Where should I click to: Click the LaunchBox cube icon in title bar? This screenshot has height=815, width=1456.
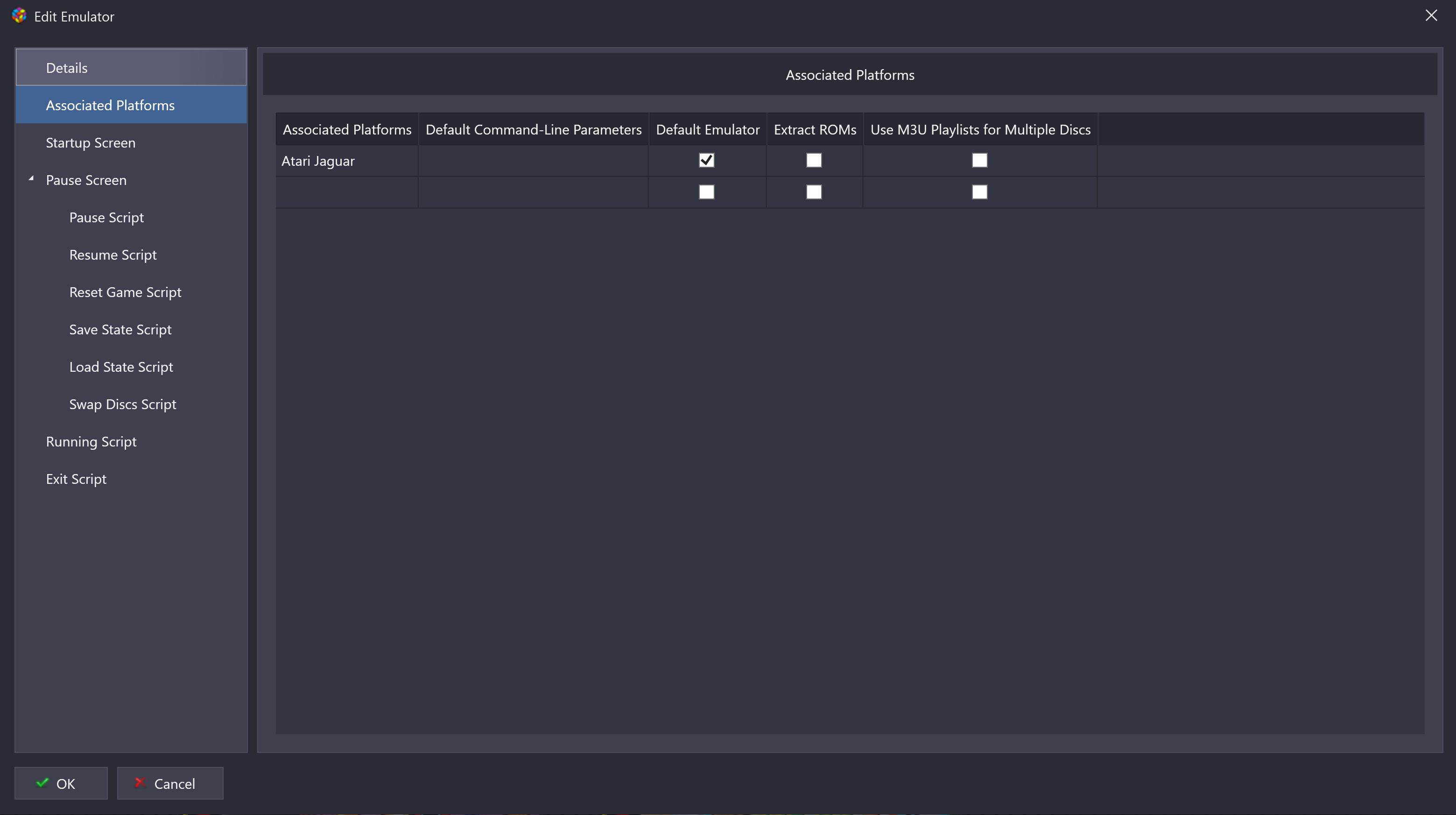click(19, 16)
